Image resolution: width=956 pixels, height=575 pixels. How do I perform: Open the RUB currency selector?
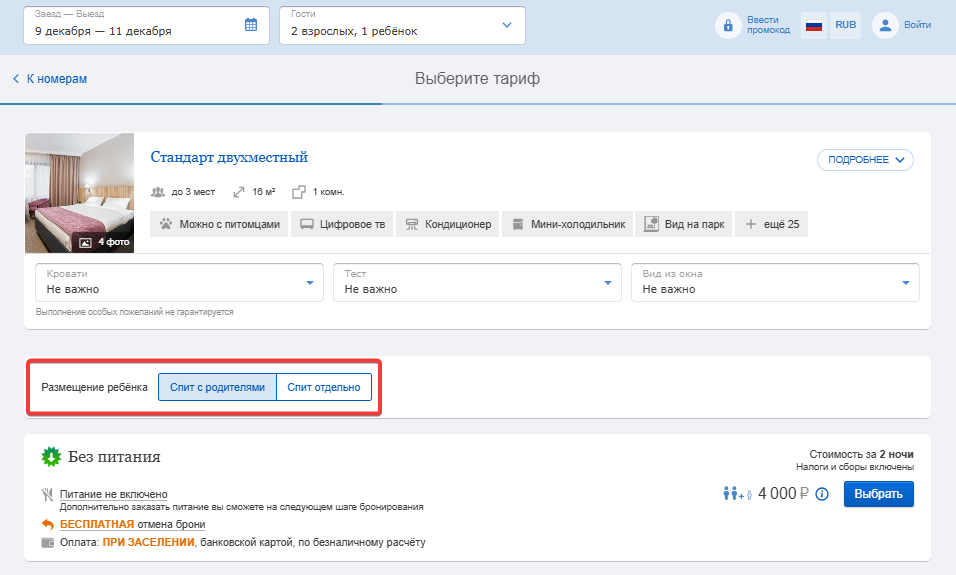[845, 26]
